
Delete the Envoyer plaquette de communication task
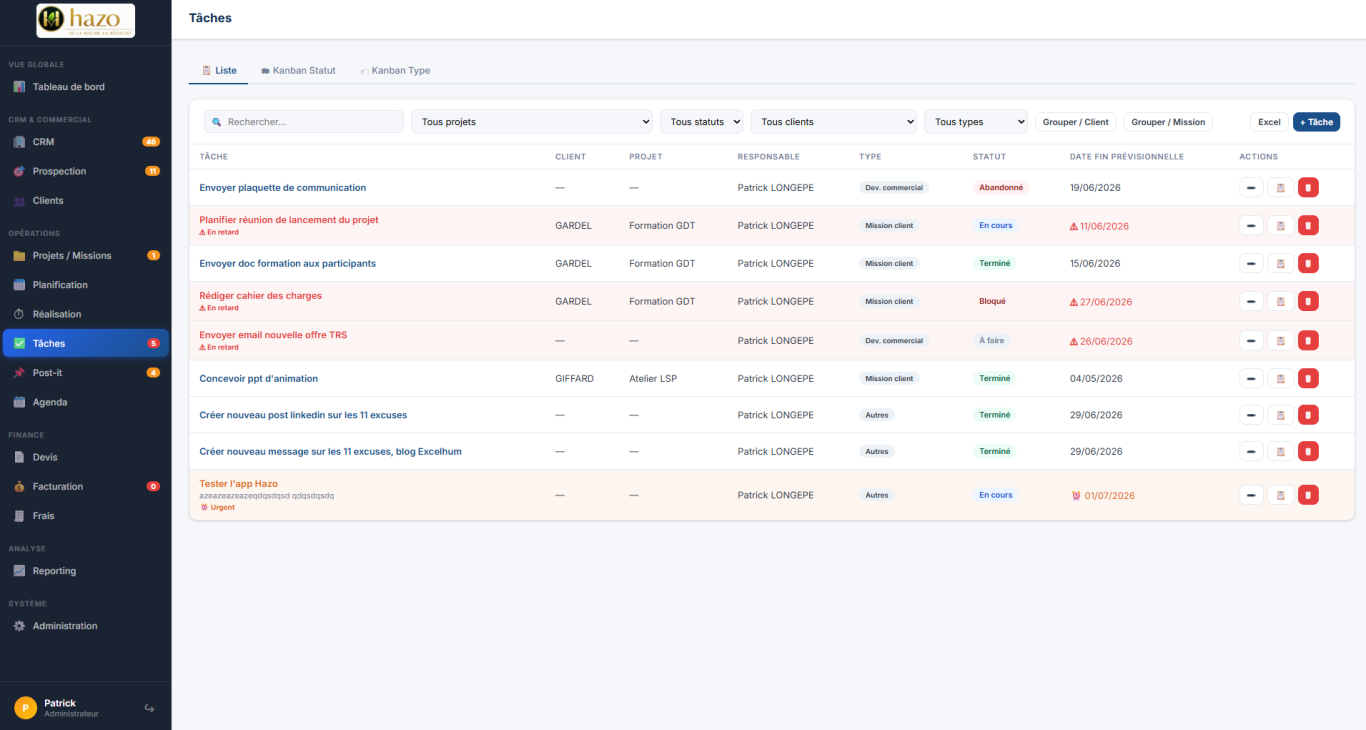tap(1308, 187)
